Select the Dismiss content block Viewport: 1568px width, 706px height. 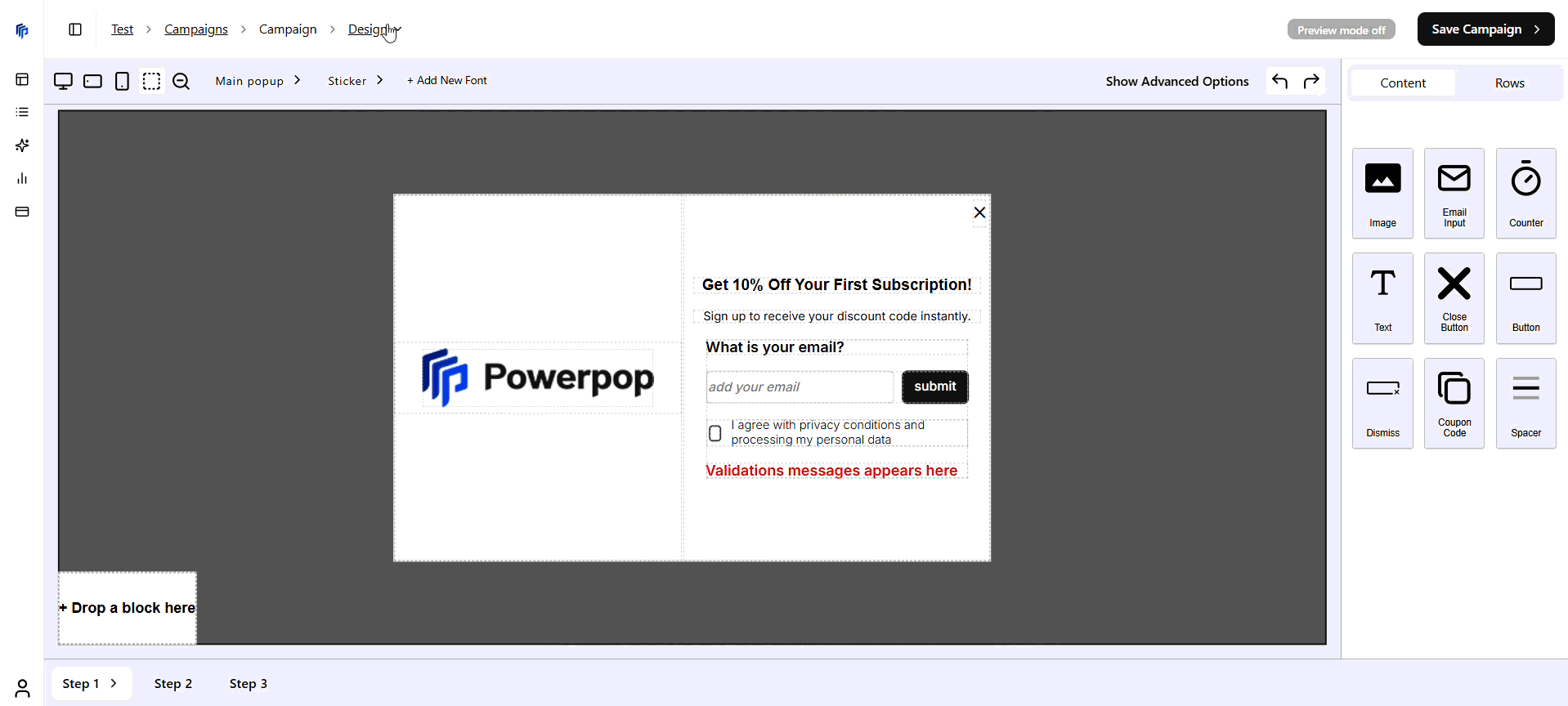click(x=1382, y=404)
